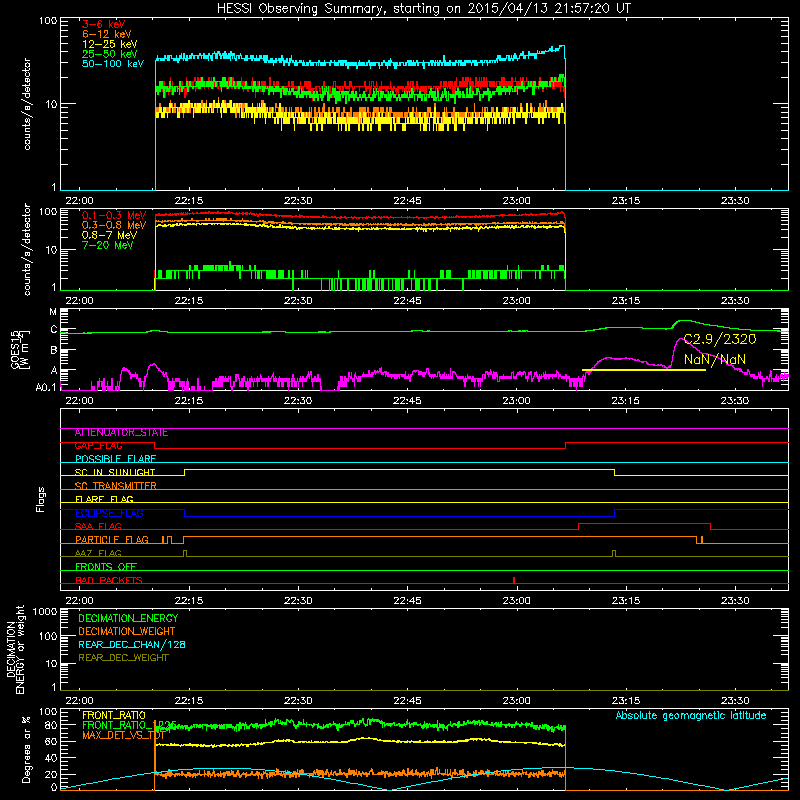Click the A0.1 level label on GOES axis
The height and width of the screenshot is (800, 800).
[x=45, y=388]
